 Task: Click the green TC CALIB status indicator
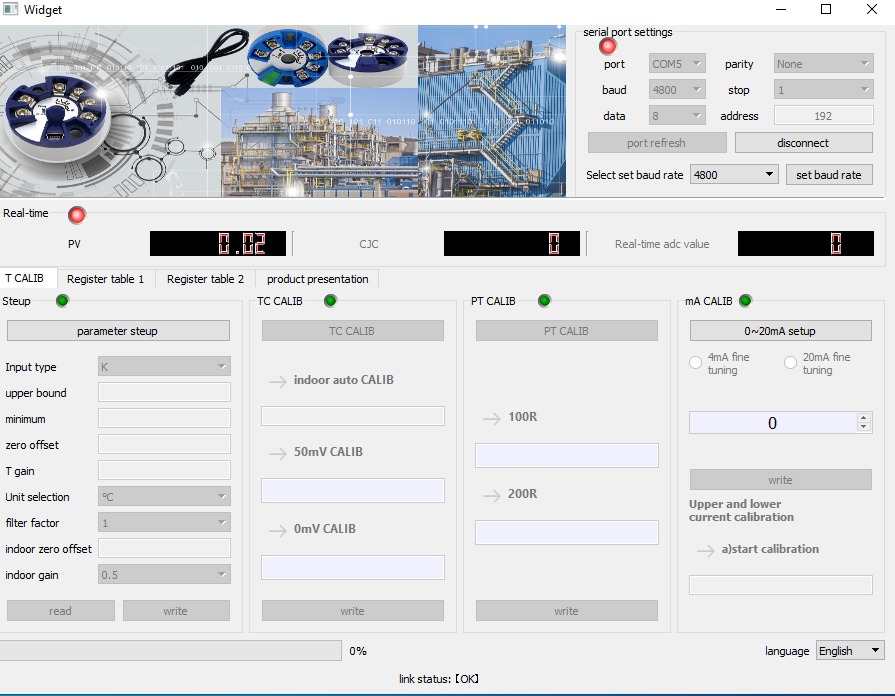pos(330,300)
